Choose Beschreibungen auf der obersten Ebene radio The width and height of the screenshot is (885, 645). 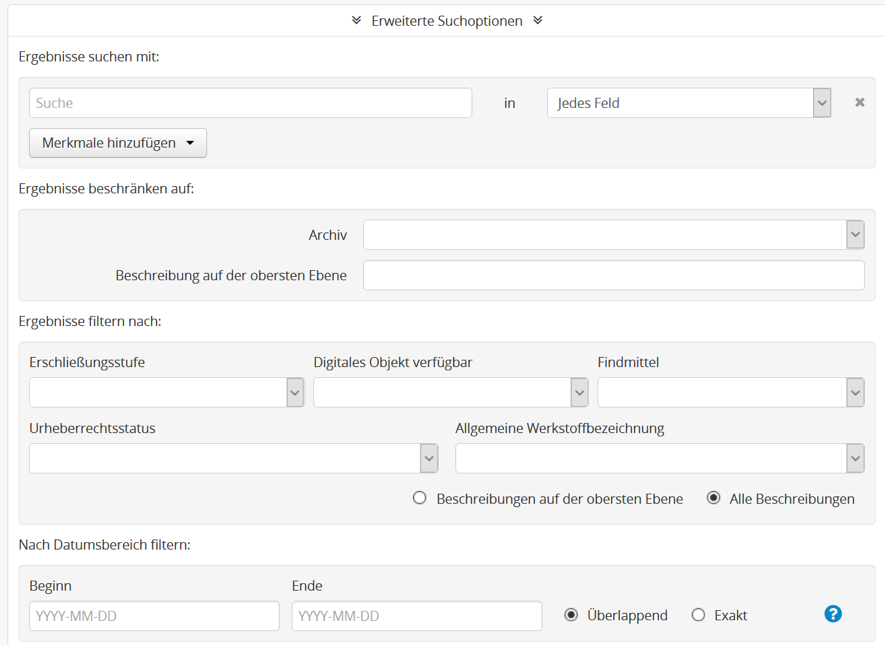(x=420, y=498)
